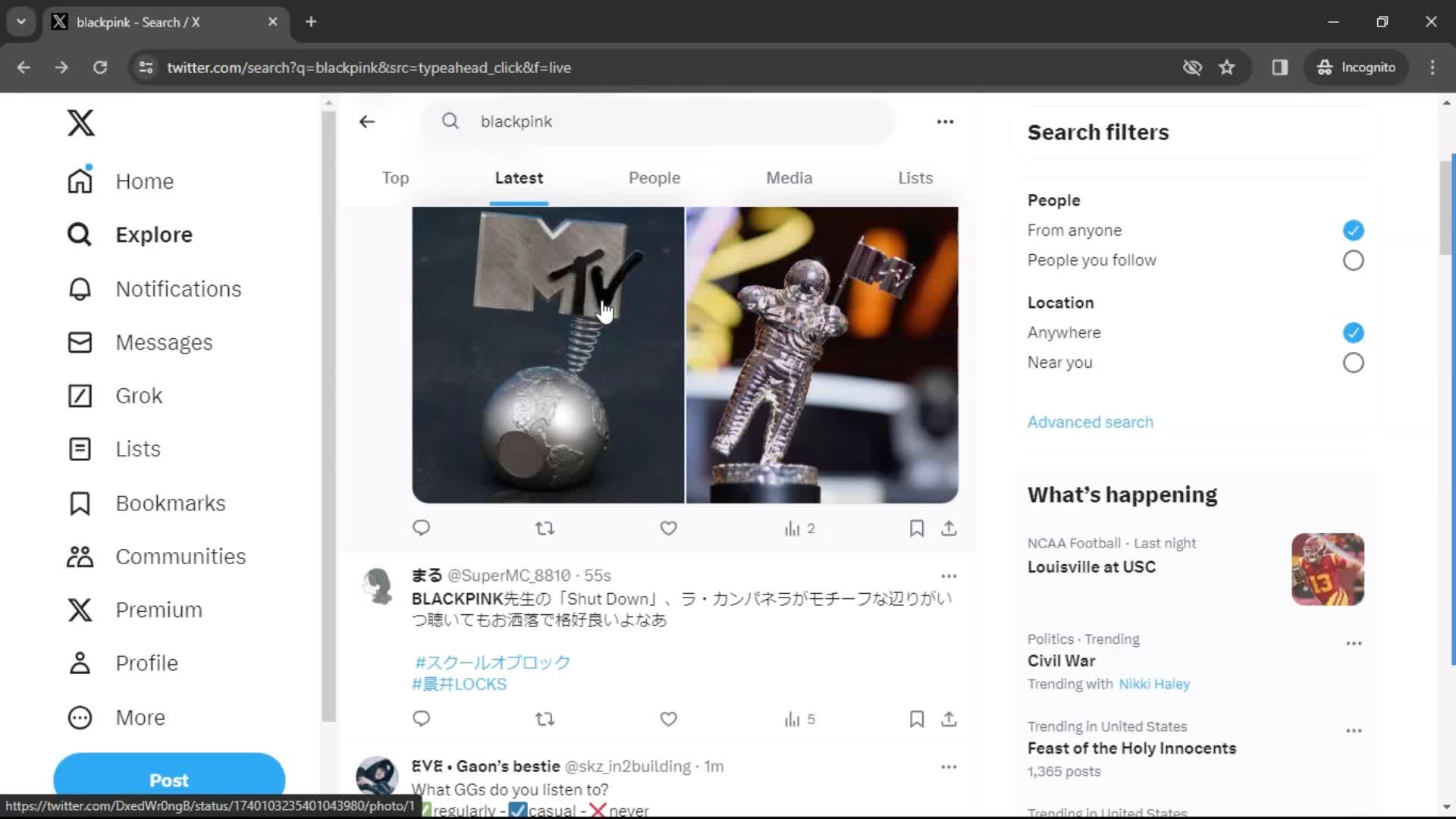1456x819 pixels.
Task: Select Near you location radio option
Action: (1353, 362)
